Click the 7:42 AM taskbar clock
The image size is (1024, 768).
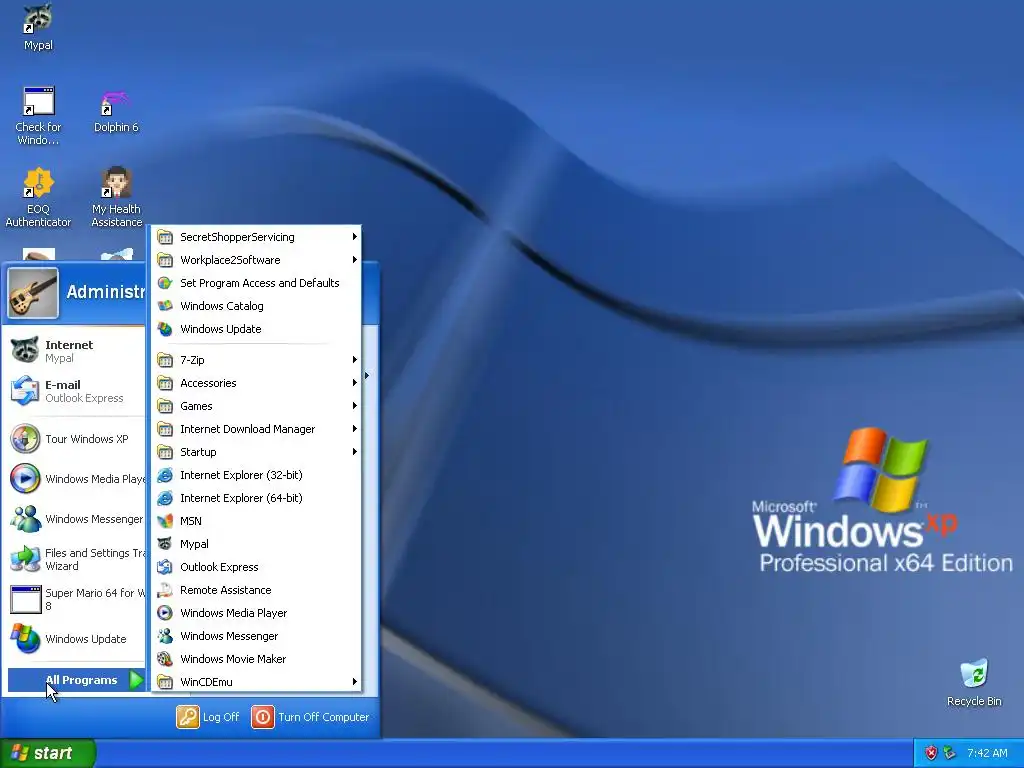click(x=987, y=753)
